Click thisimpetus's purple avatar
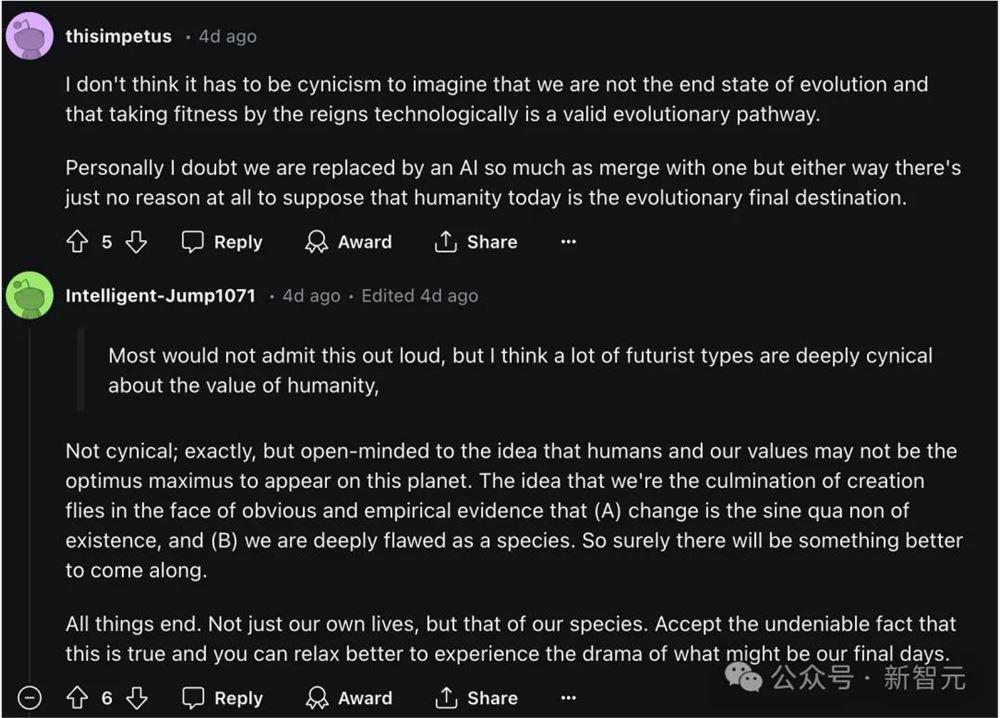The height and width of the screenshot is (718, 1000). 30,36
